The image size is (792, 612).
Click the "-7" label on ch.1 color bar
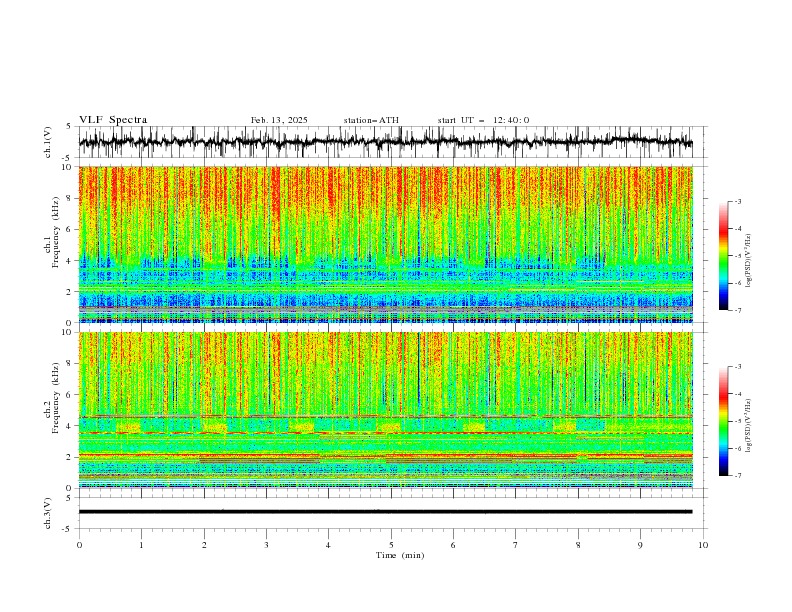pos(738,310)
